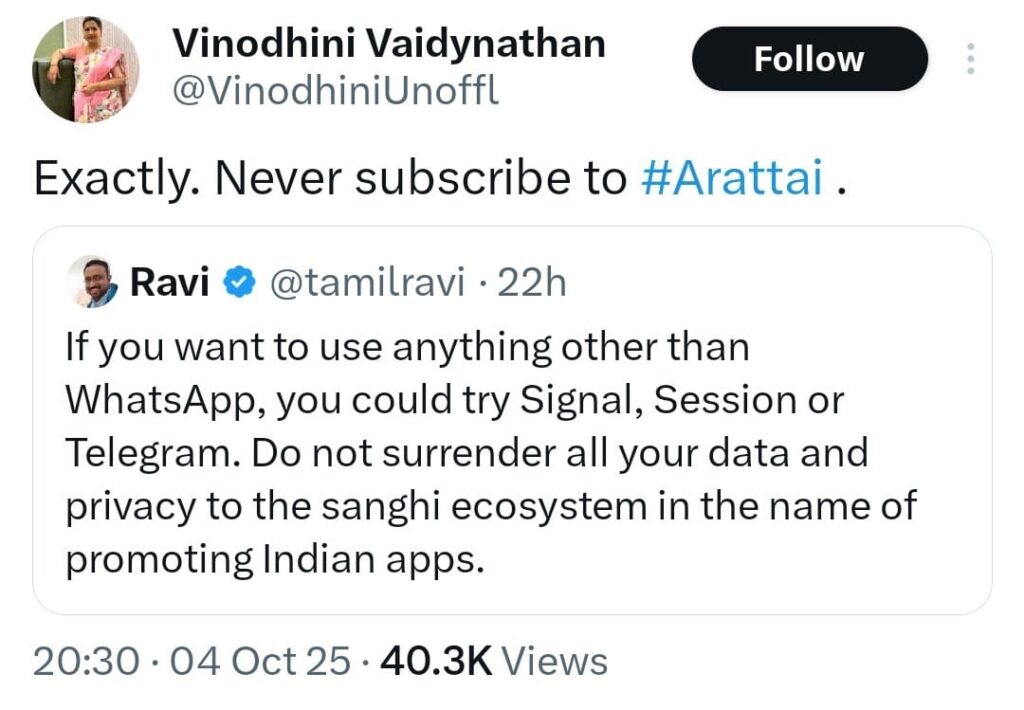Open the 40.3K view count
Viewport: 1024px width, 710px height.
pyautogui.click(x=436, y=661)
